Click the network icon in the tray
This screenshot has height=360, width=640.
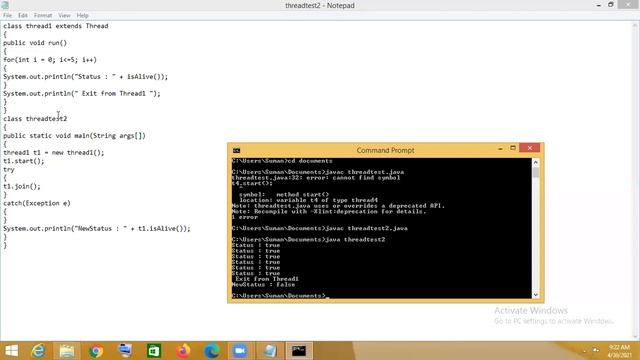596,350
